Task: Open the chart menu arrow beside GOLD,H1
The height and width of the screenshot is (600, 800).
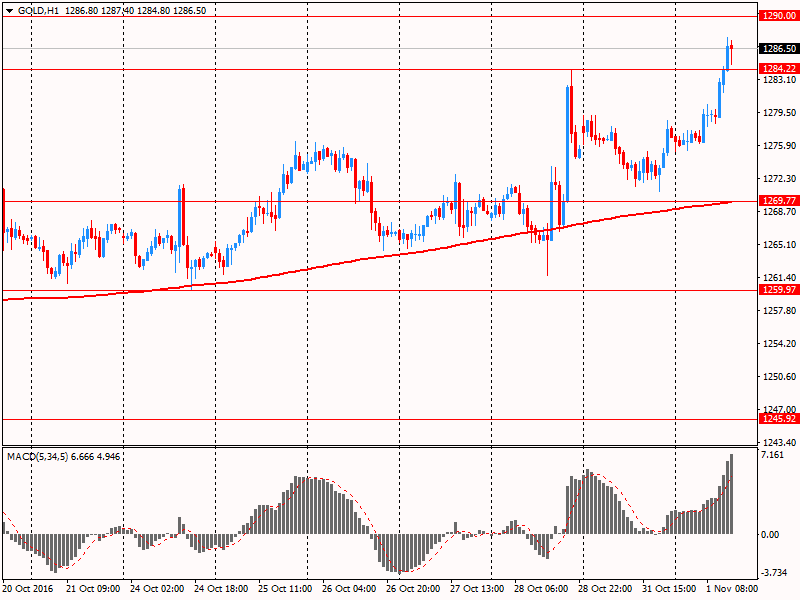Action: [10, 11]
